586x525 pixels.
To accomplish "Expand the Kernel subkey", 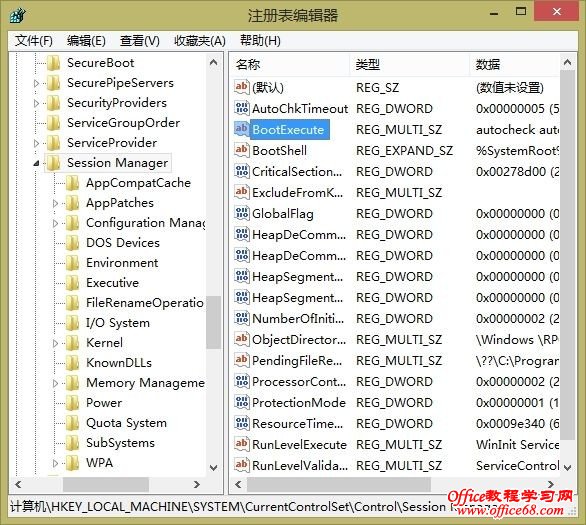I will pyautogui.click(x=55, y=343).
